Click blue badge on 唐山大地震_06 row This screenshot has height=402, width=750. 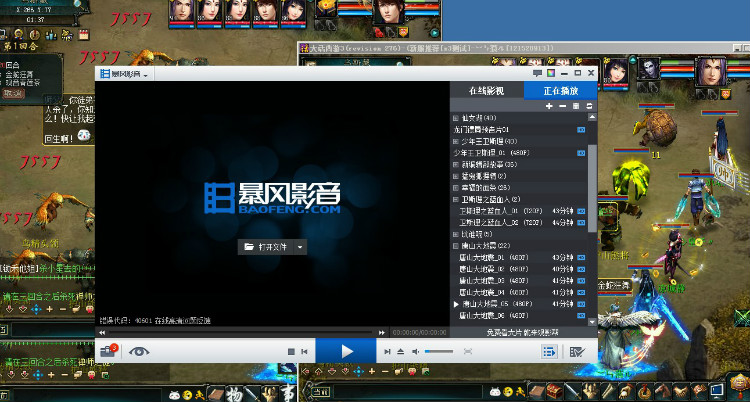(581, 315)
